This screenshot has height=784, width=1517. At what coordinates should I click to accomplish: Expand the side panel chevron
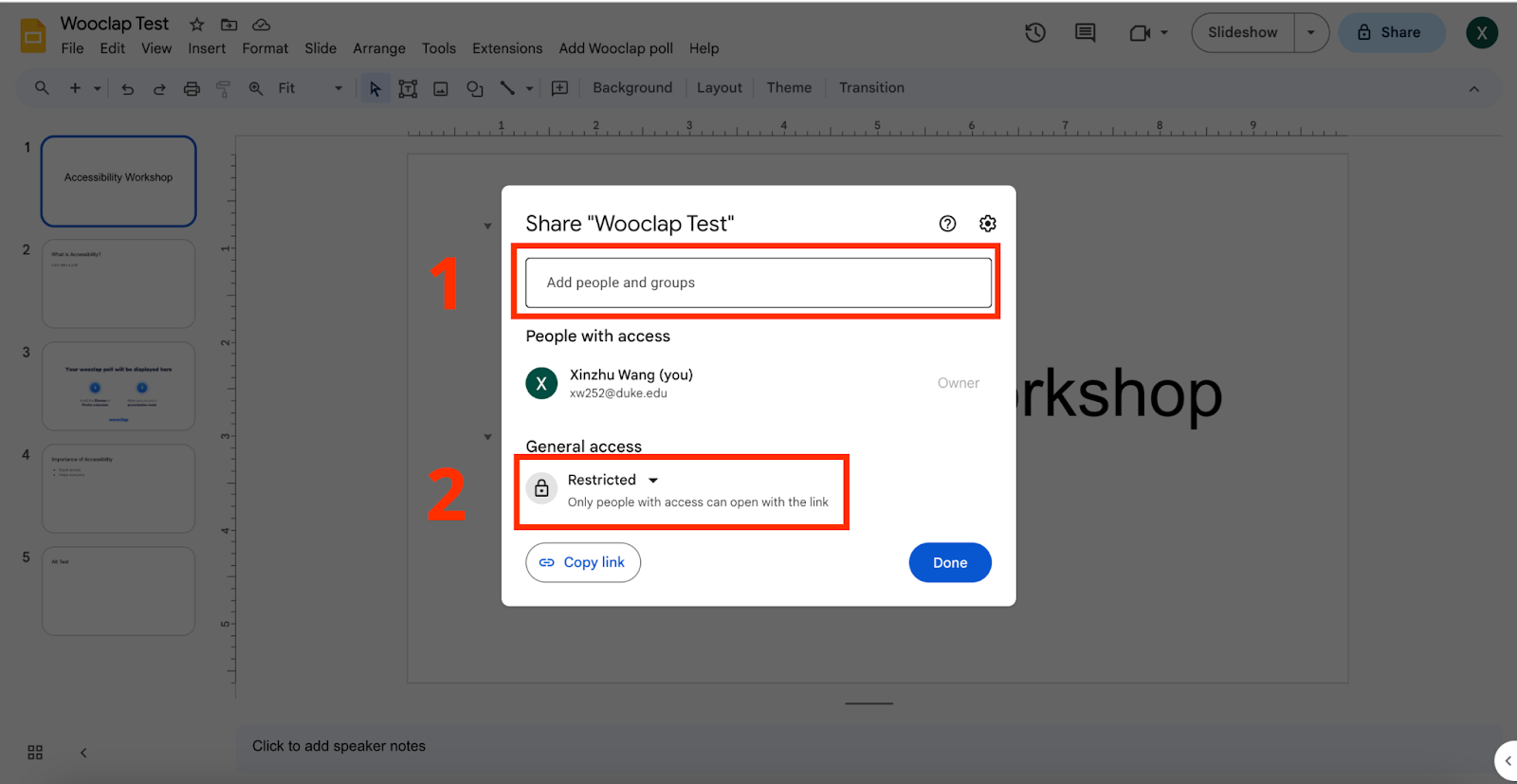tap(1508, 760)
